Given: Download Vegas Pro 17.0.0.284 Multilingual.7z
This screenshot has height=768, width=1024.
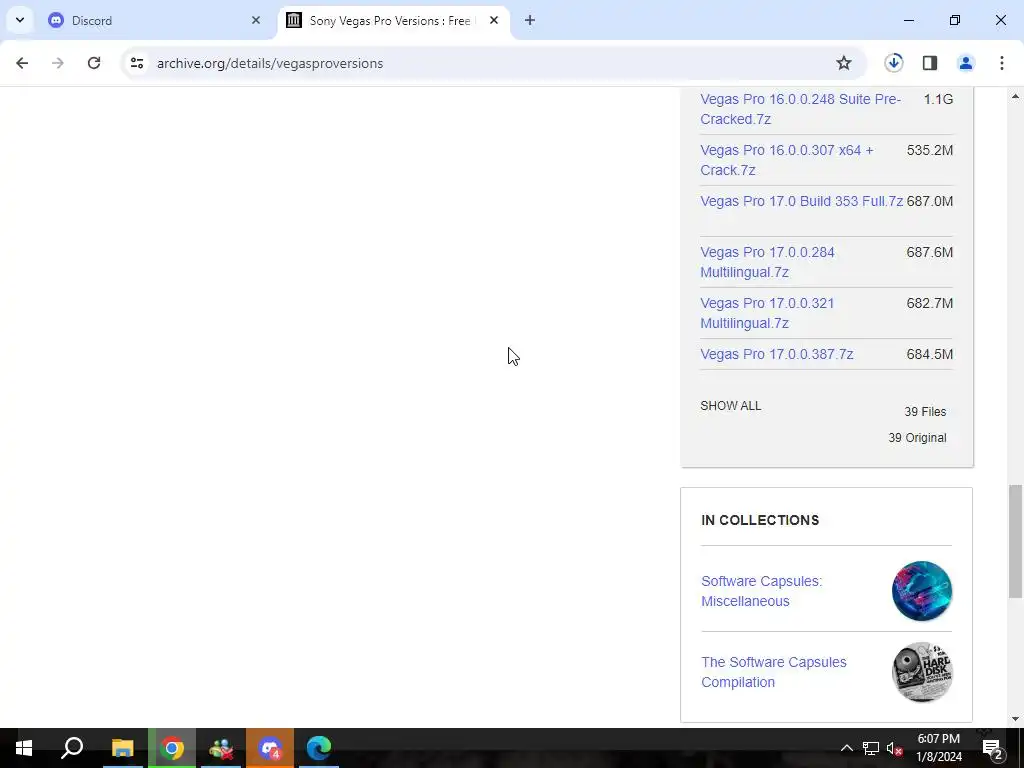Looking at the screenshot, I should tap(767, 262).
